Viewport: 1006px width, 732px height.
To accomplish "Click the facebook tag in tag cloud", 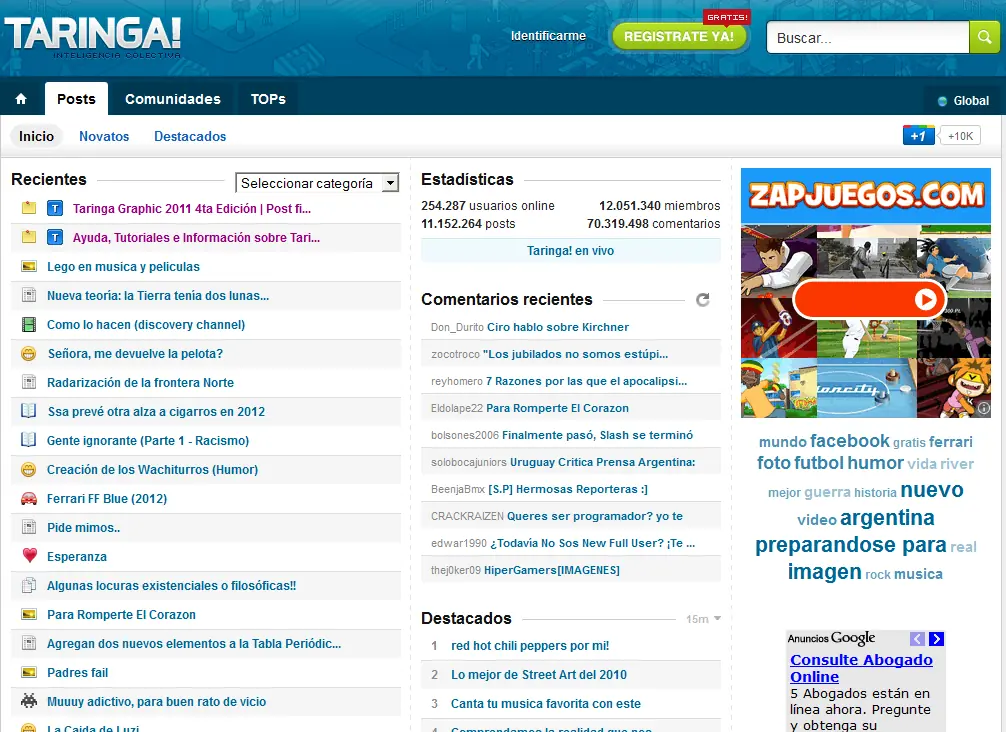I will (849, 441).
